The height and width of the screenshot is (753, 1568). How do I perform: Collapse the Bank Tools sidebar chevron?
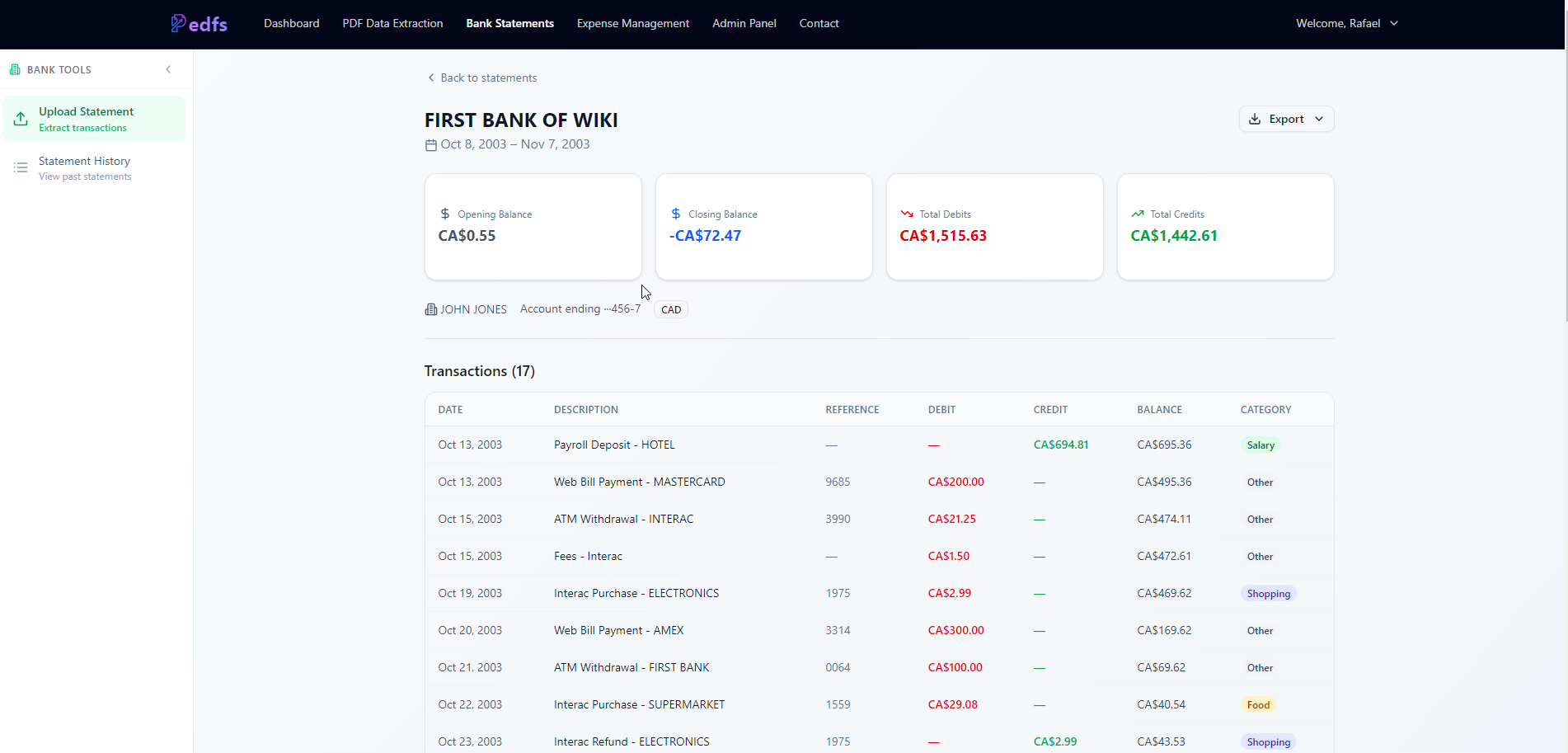168,69
